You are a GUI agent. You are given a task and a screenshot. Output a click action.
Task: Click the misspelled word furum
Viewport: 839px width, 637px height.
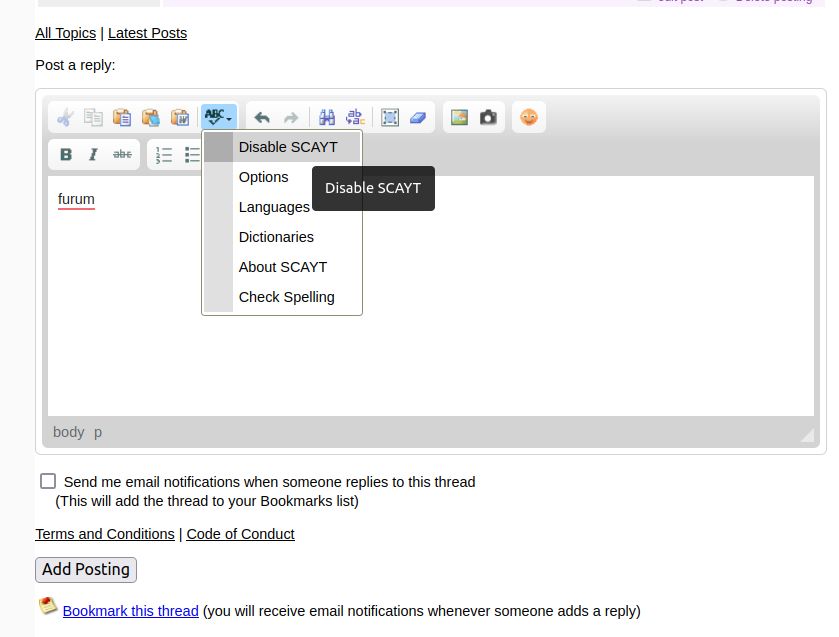(x=76, y=199)
